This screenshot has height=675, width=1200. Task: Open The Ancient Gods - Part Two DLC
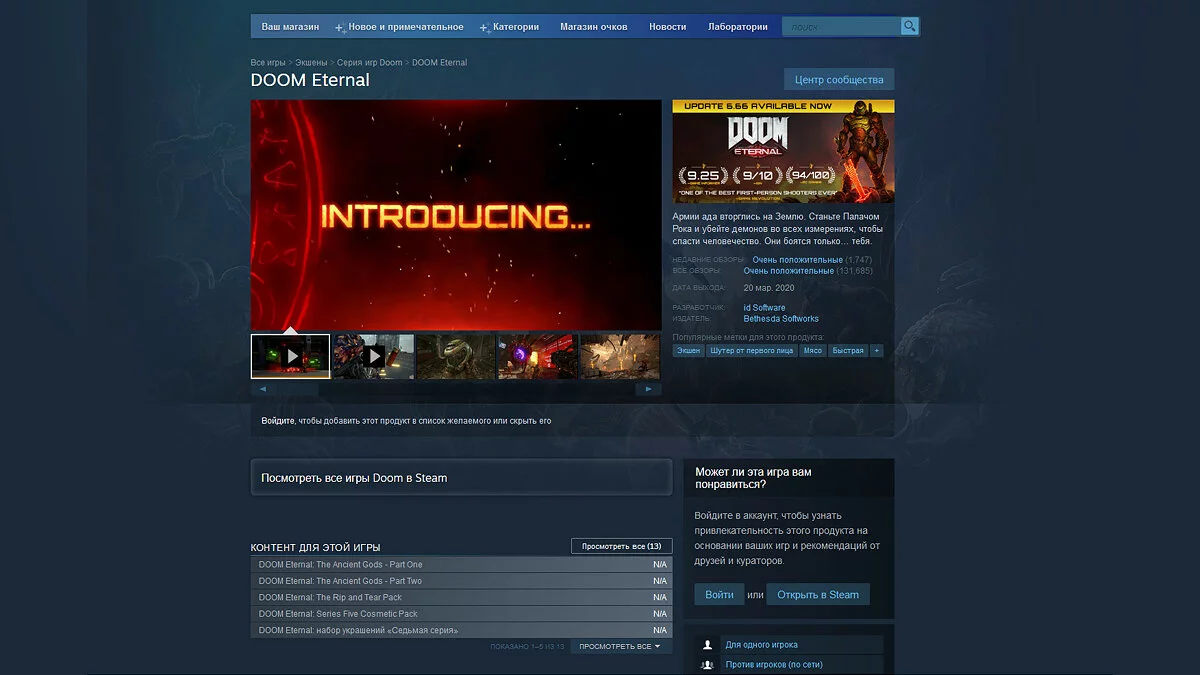pyautogui.click(x=461, y=581)
